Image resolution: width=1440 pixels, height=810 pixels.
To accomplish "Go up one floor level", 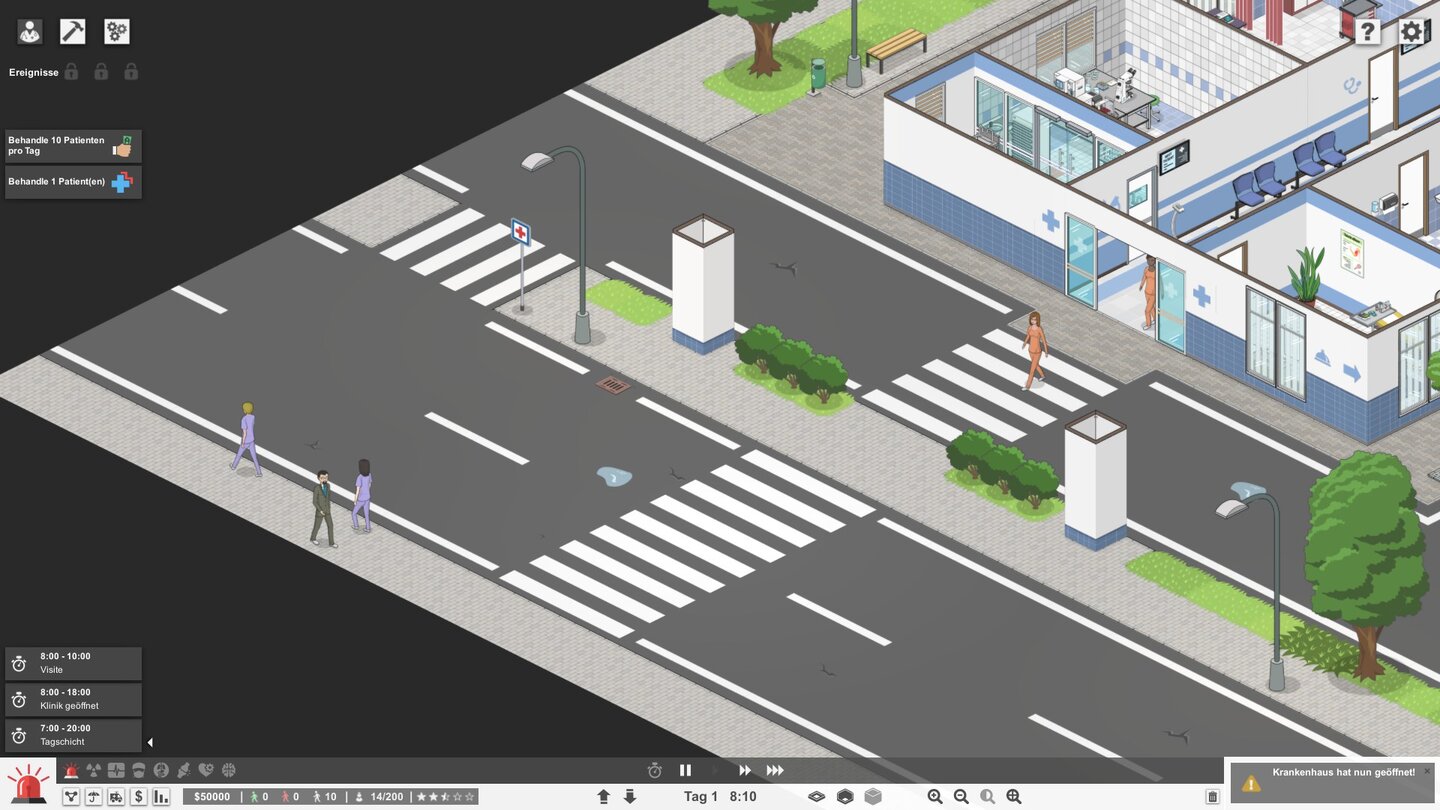I will pyautogui.click(x=603, y=797).
